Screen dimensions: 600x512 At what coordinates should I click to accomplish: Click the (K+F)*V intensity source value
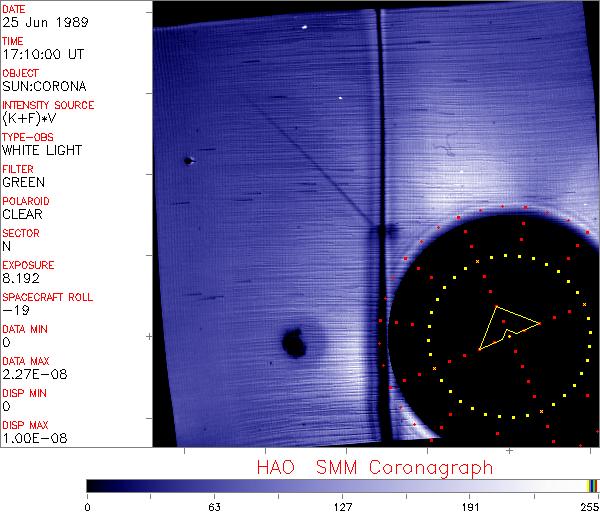pos(30,118)
